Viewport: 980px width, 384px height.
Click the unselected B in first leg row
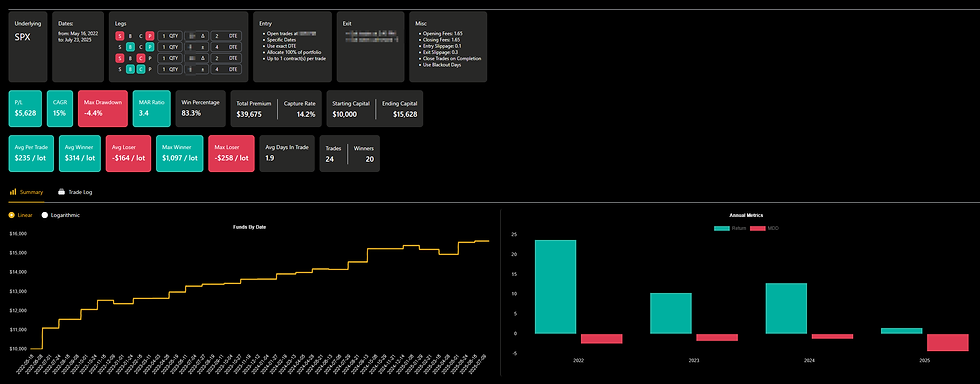[130, 36]
